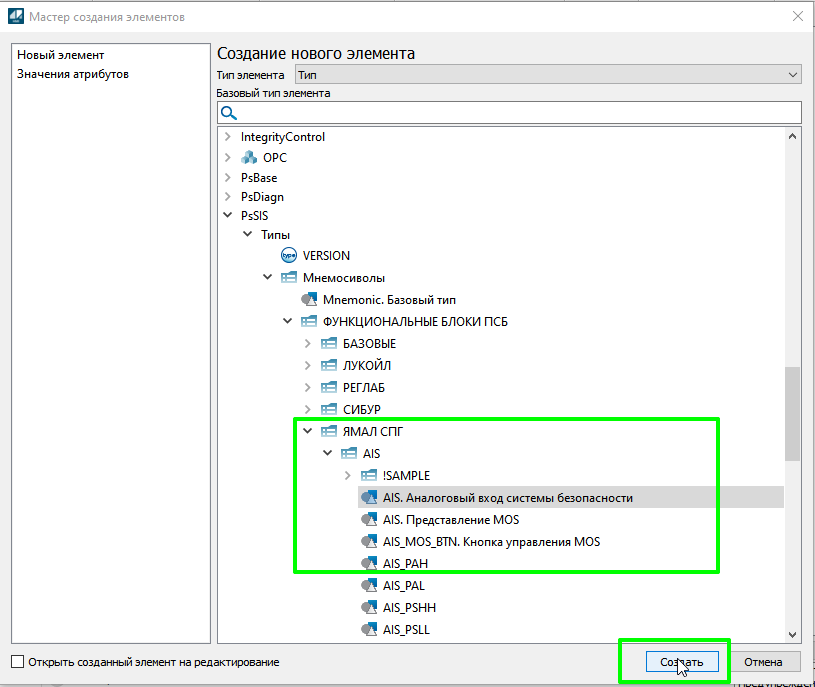Click the OPC node icon

click(x=249, y=158)
